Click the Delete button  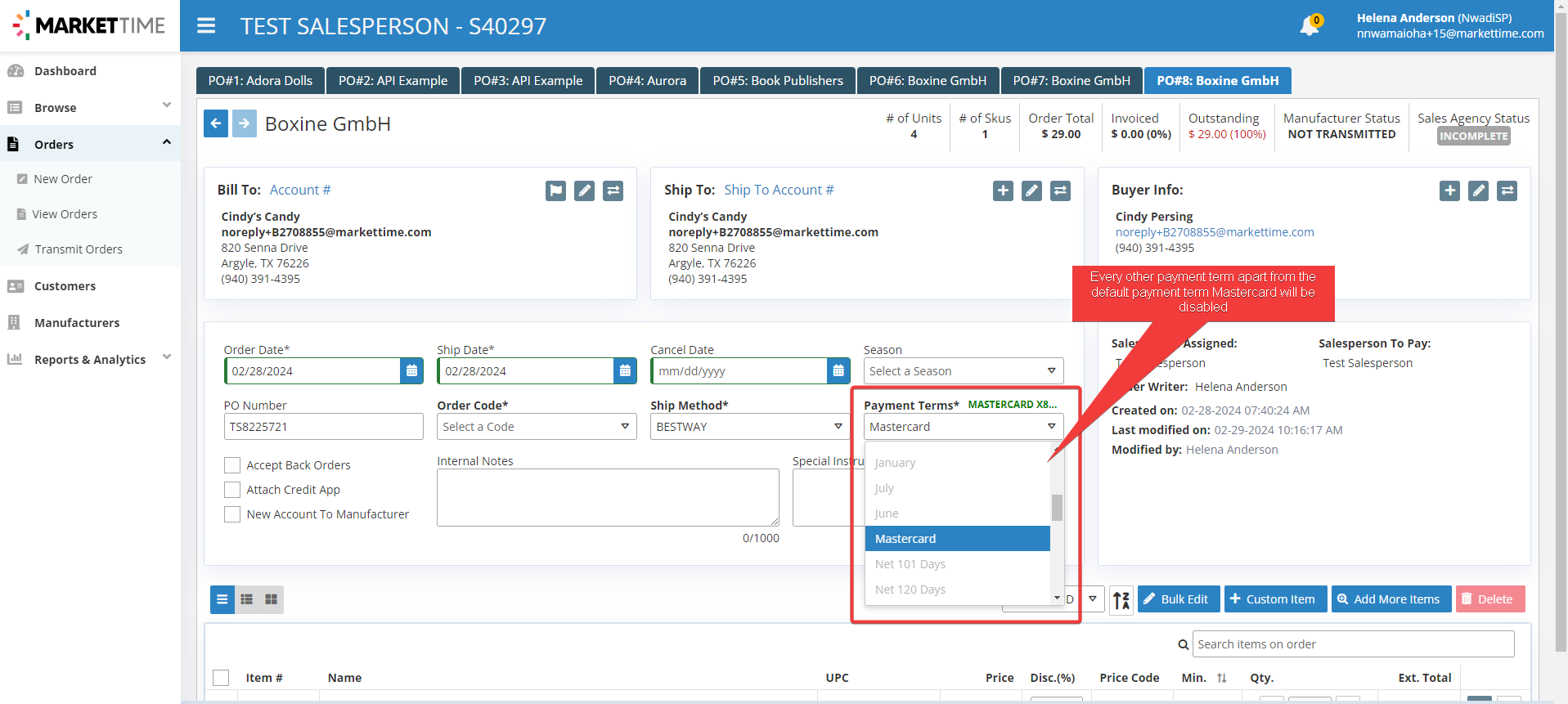(x=1489, y=599)
